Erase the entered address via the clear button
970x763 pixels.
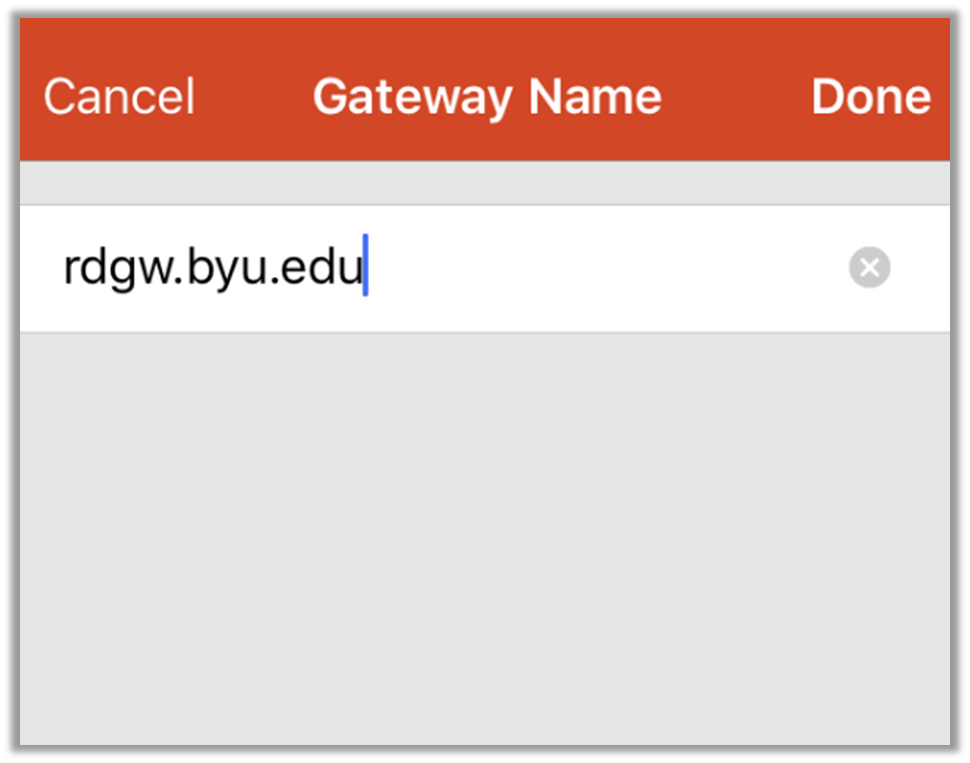click(869, 267)
